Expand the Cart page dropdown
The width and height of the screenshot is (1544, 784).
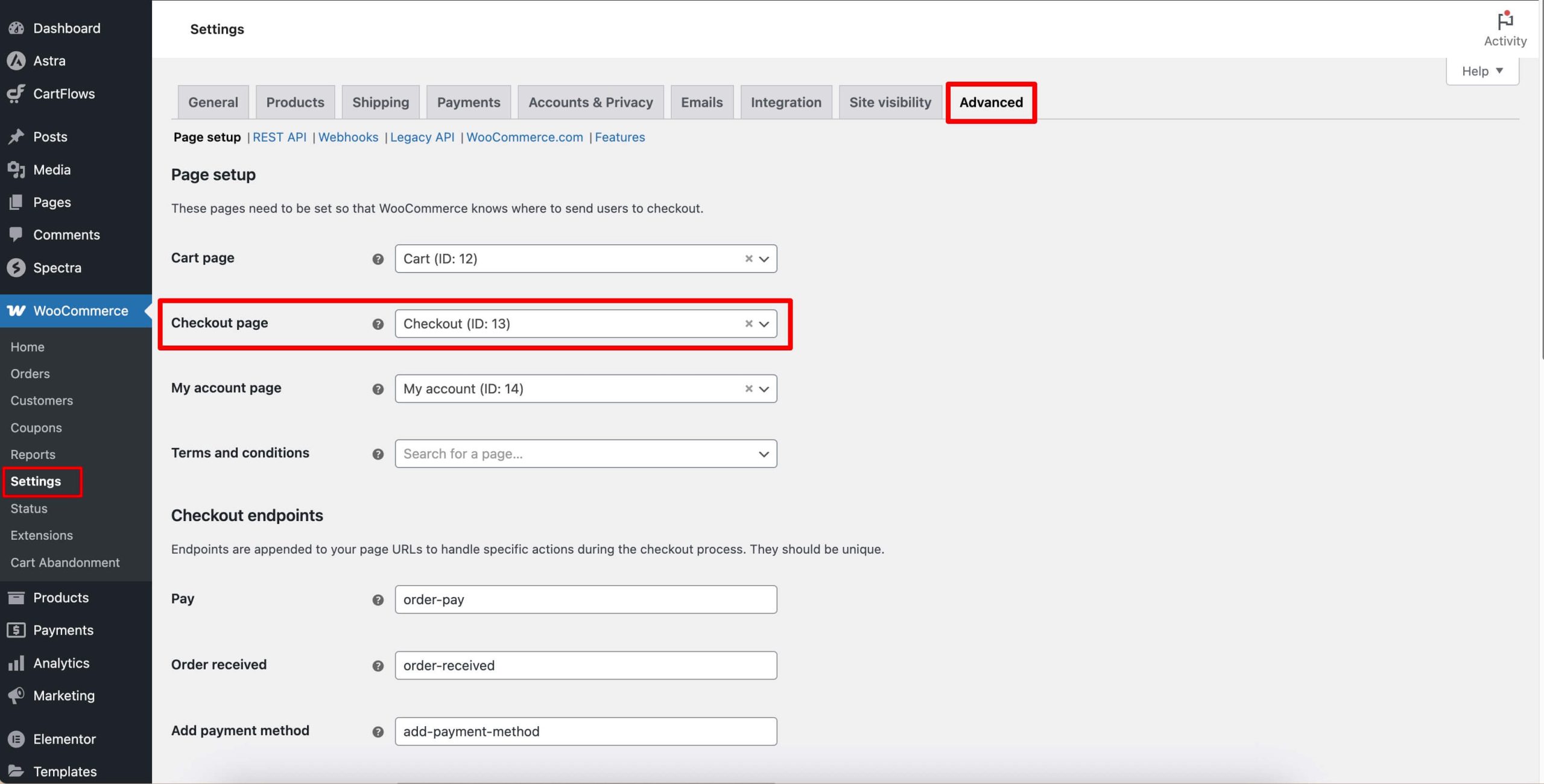coord(764,259)
